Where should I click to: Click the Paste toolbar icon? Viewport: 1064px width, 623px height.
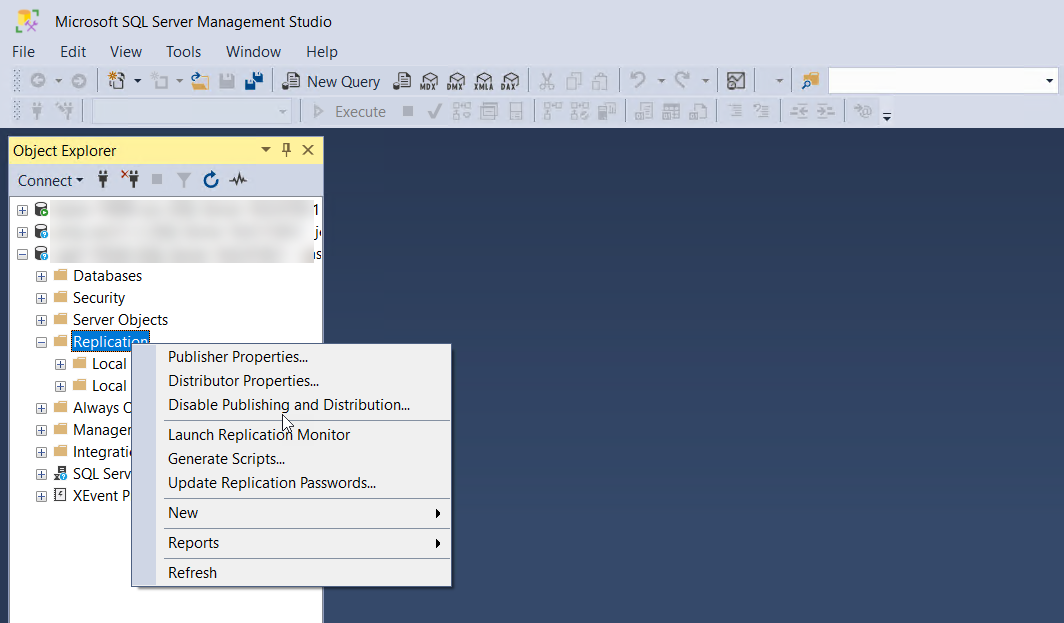pos(601,81)
